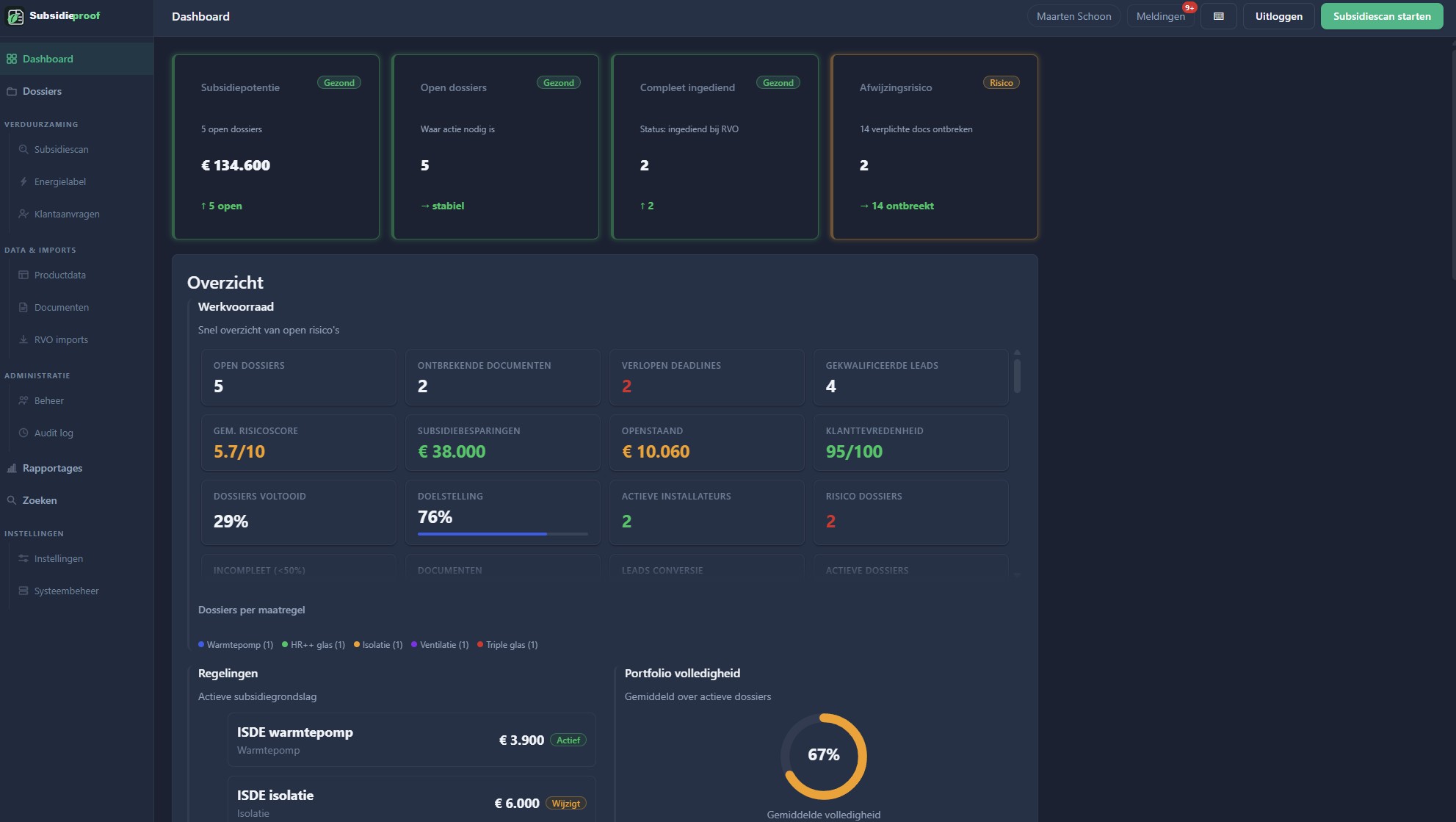Click the Subsidiebesparingen € 38.000 tile
The height and width of the screenshot is (822, 1456).
click(x=503, y=442)
